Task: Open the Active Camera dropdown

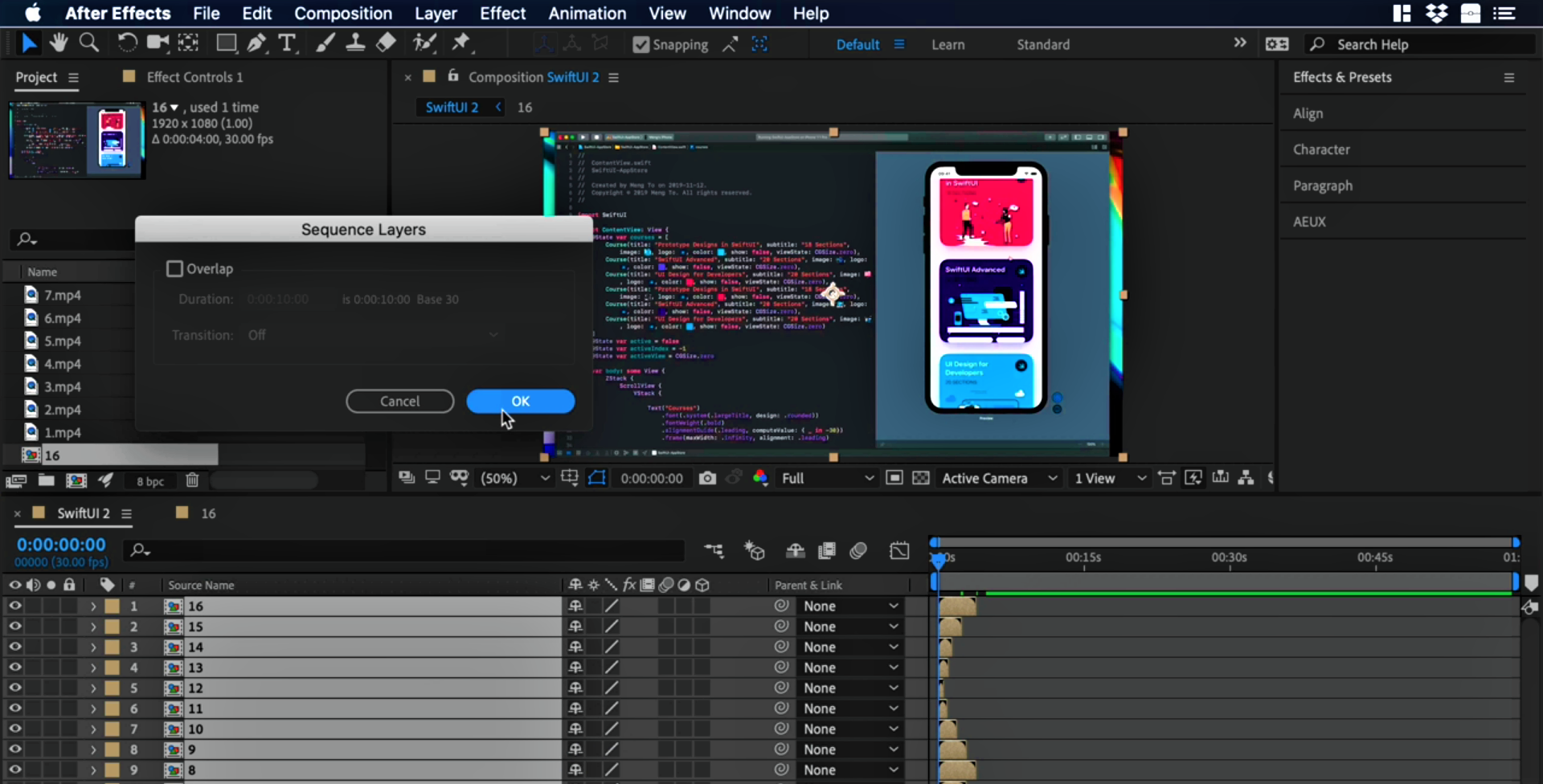Action: tap(998, 478)
